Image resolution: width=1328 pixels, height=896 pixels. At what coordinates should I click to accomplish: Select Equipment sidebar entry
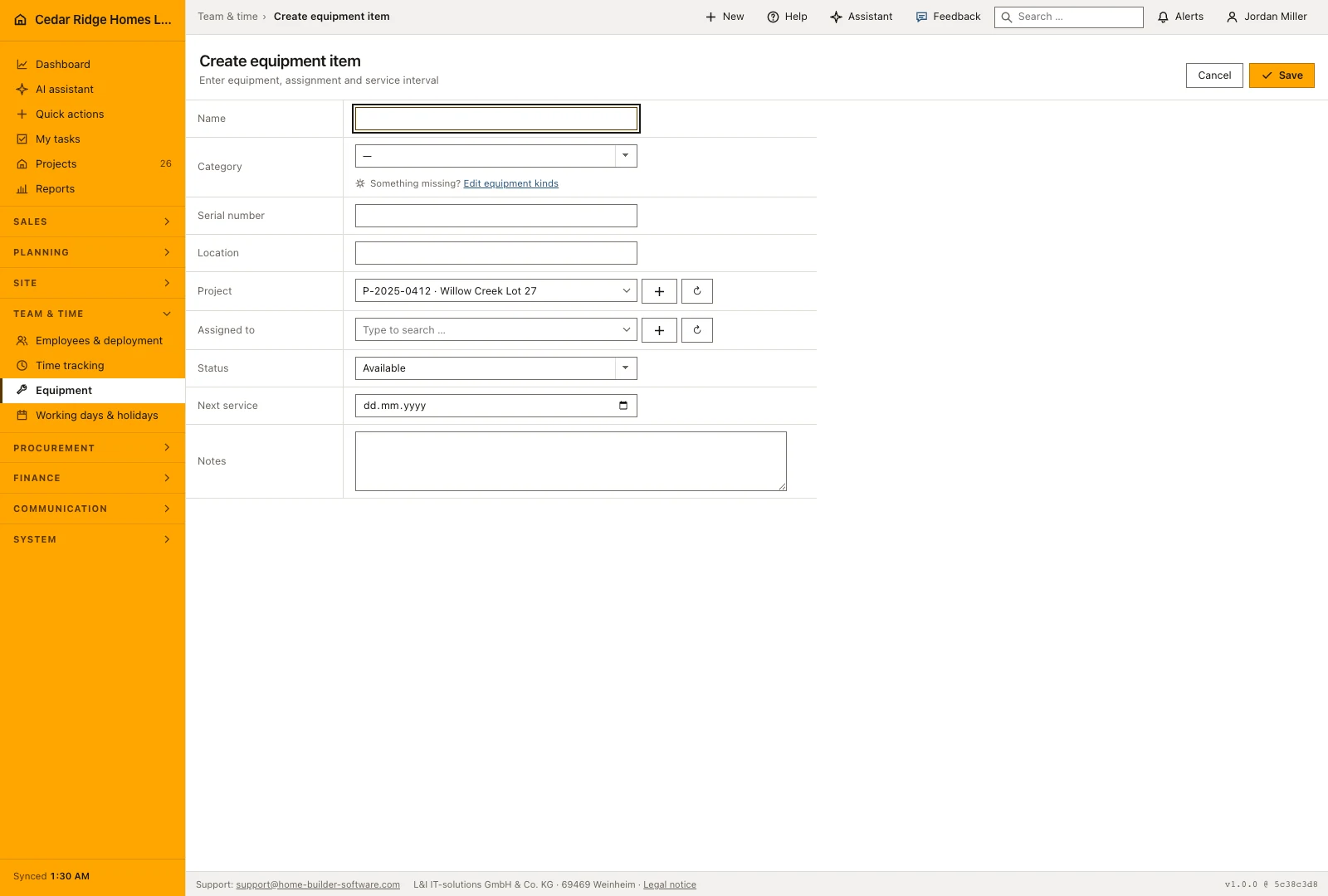[x=92, y=391]
